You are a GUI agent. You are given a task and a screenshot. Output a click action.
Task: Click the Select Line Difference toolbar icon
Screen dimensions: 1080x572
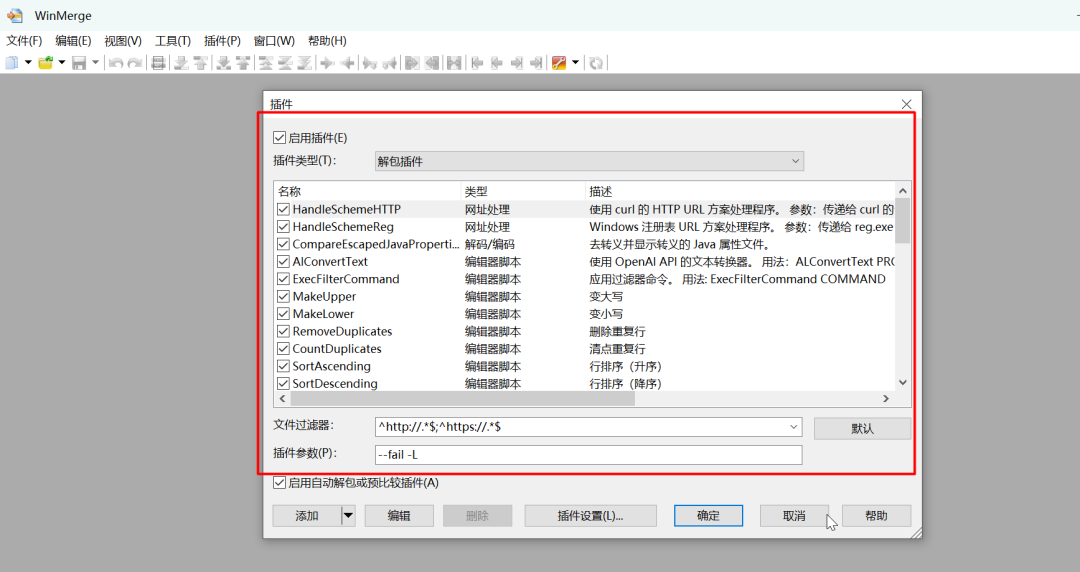coord(158,63)
